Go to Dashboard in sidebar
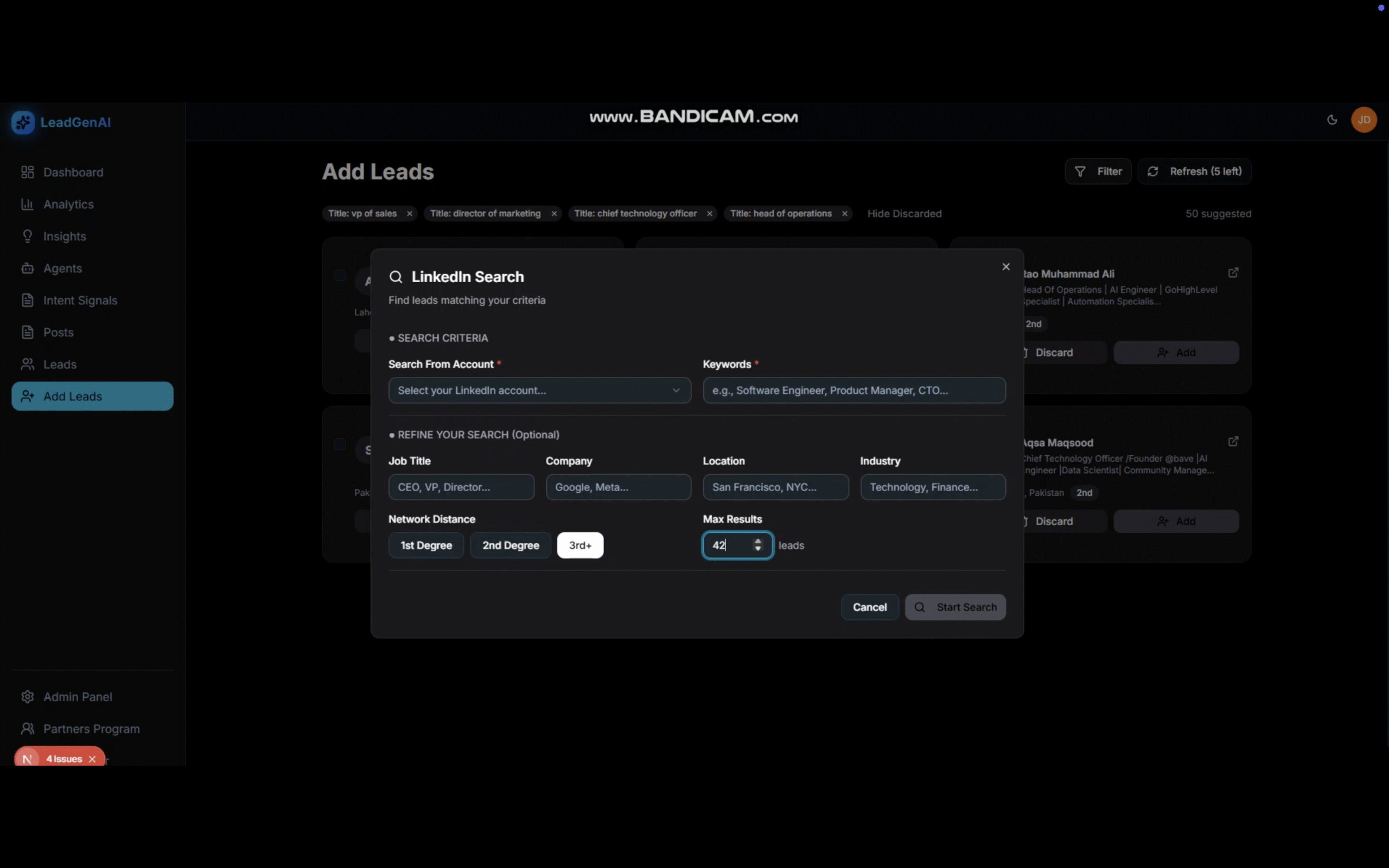Viewport: 1389px width, 868px height. coord(73,172)
